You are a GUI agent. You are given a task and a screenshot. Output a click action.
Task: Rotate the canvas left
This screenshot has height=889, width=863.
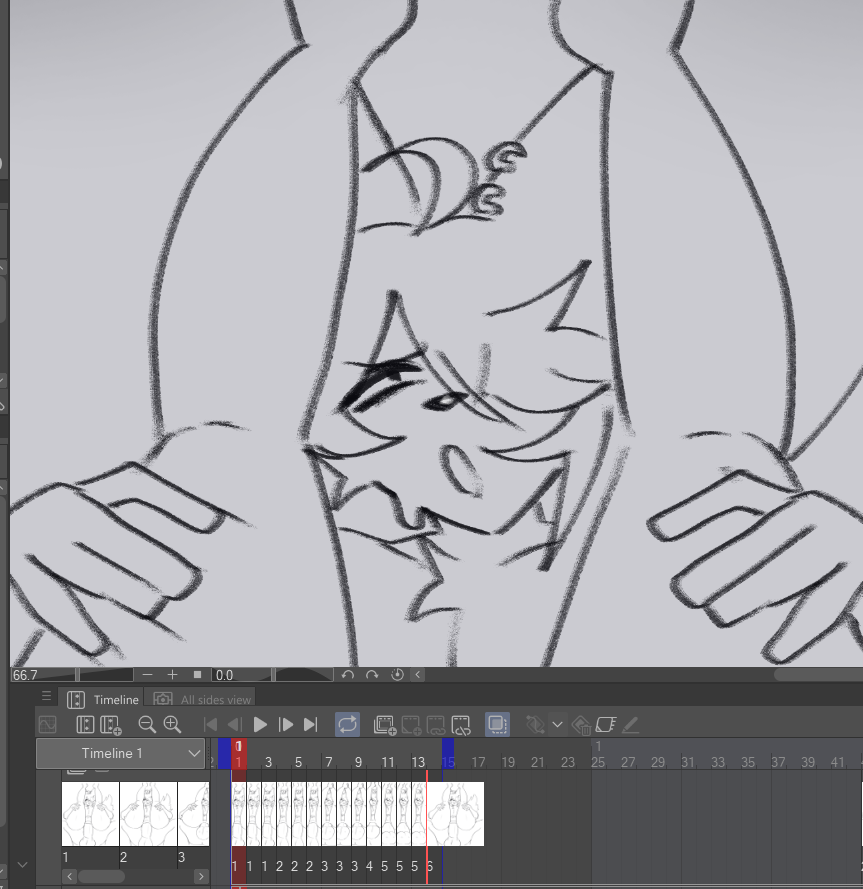click(x=348, y=675)
